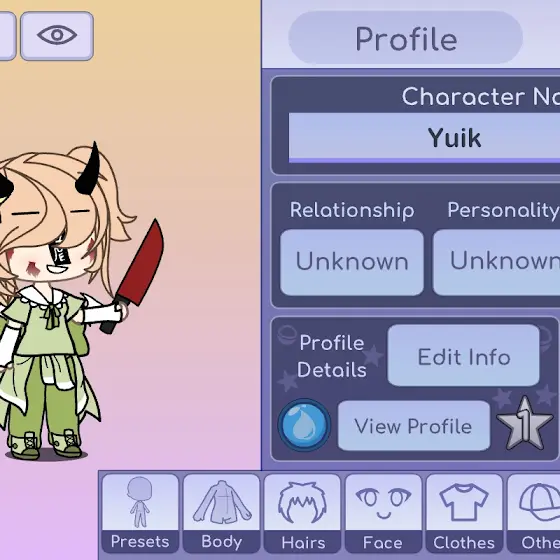Open the Clothes t-shirt category
Screen dimensions: 560x560
coord(464,513)
